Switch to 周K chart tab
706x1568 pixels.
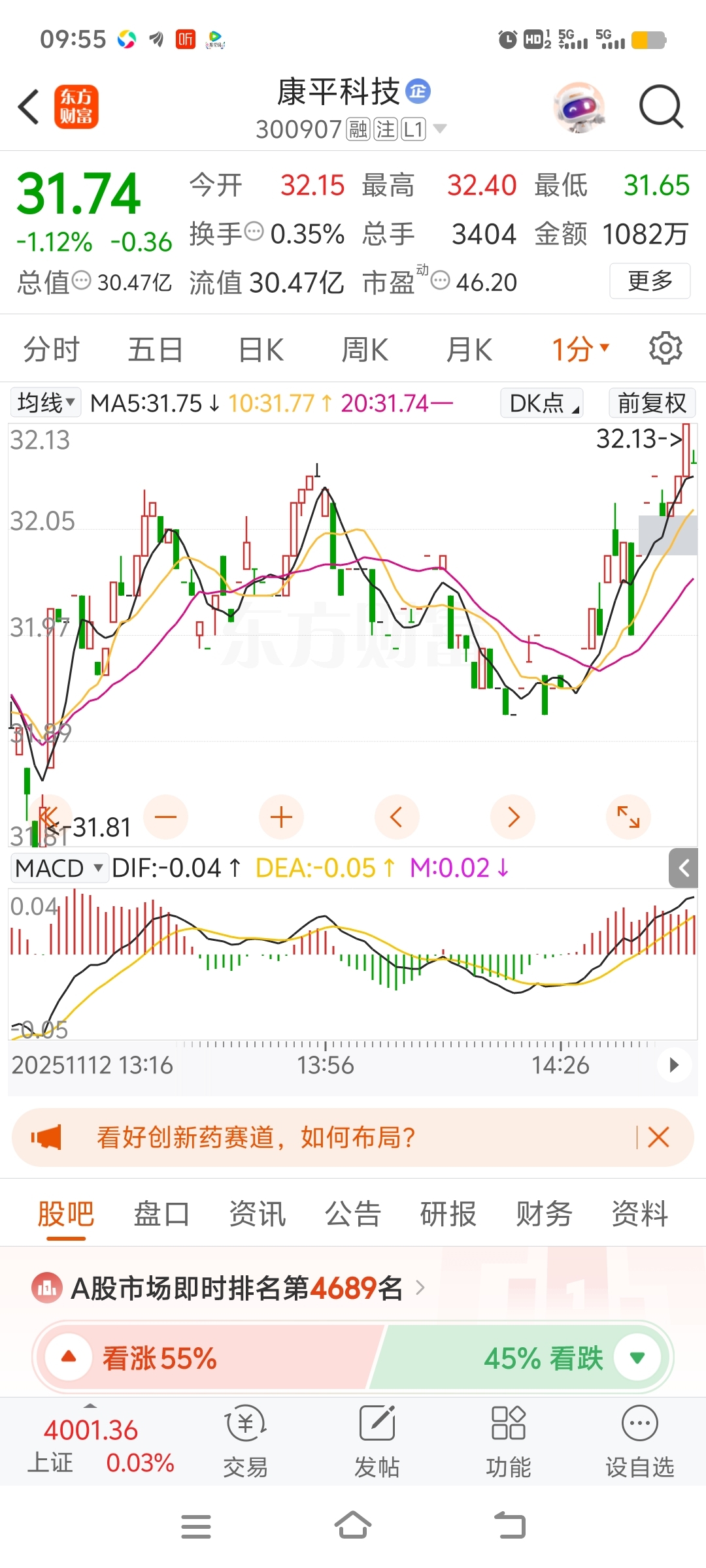coord(365,349)
